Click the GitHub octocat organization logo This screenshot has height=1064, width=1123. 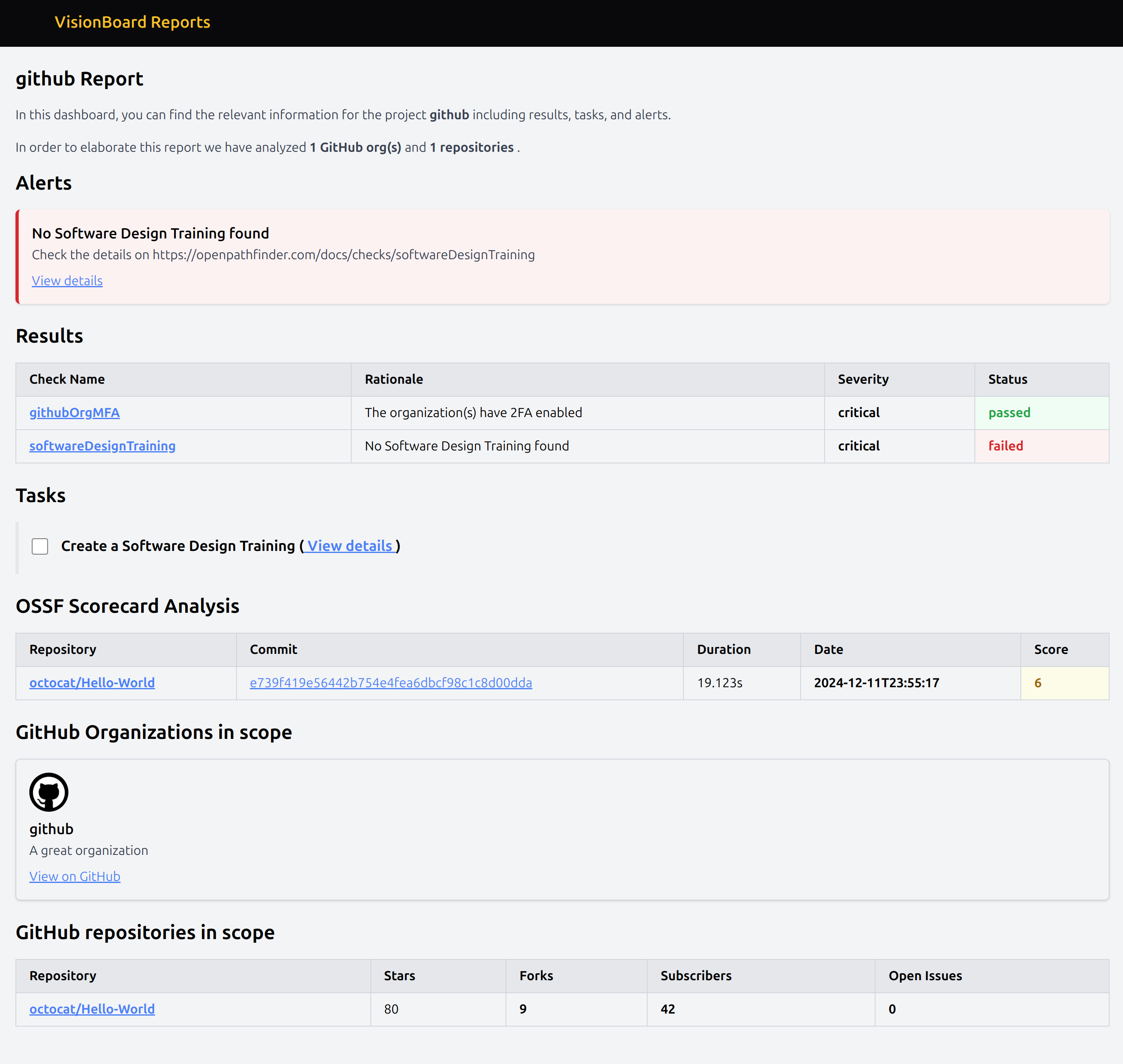pyautogui.click(x=49, y=792)
